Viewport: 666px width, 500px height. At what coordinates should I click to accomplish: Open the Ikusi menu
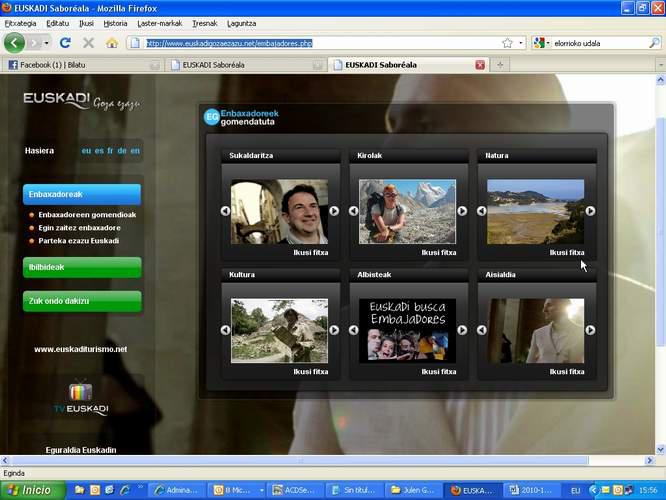point(87,23)
